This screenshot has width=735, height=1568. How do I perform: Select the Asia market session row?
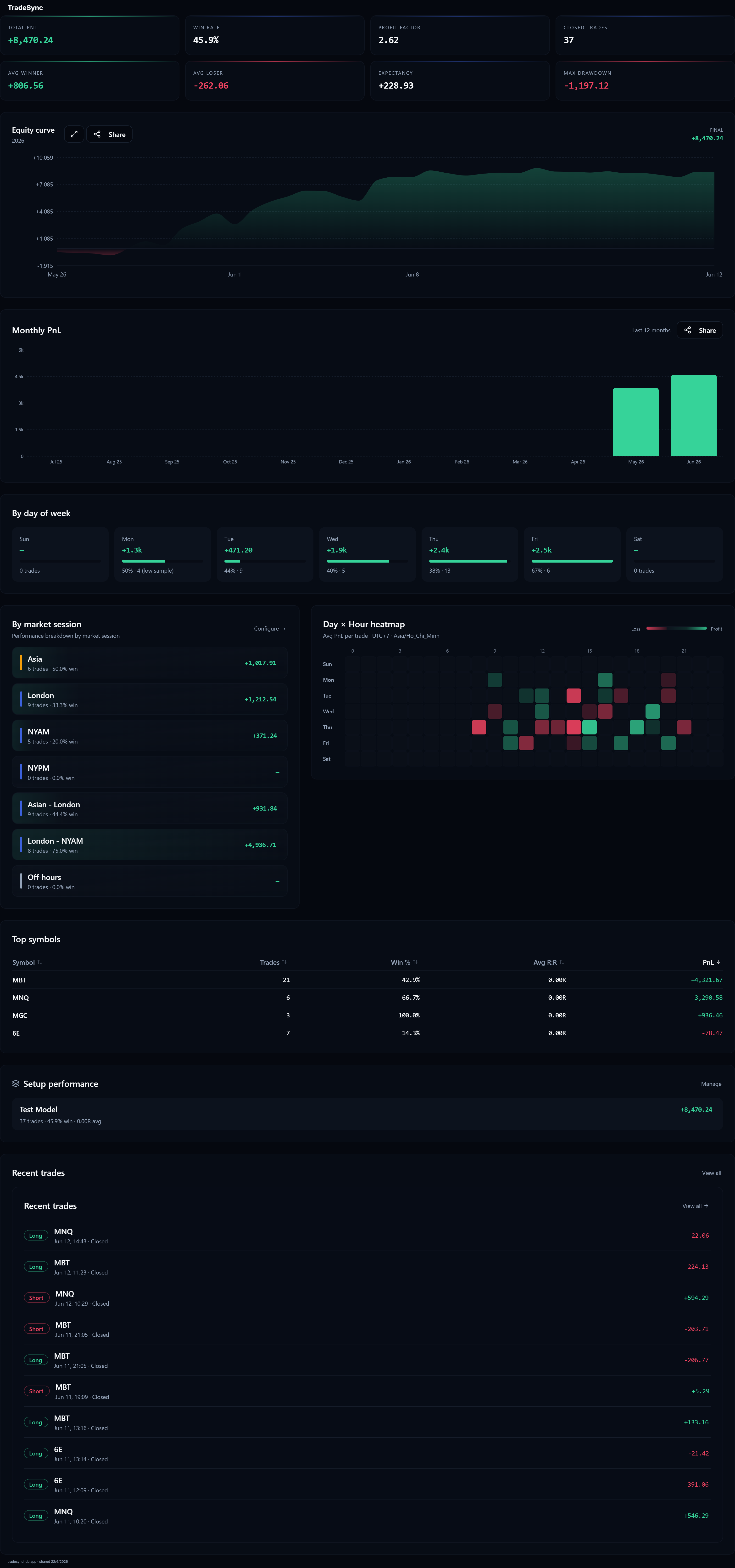pyautogui.click(x=150, y=663)
